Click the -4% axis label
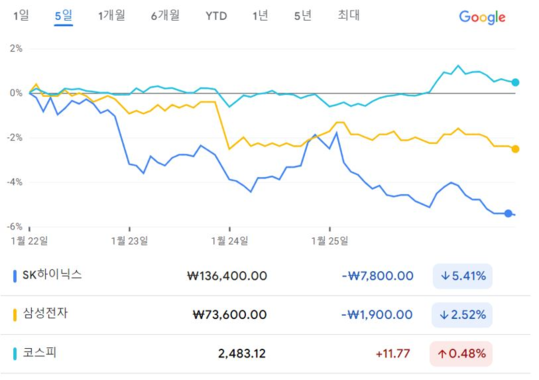 pos(15,182)
